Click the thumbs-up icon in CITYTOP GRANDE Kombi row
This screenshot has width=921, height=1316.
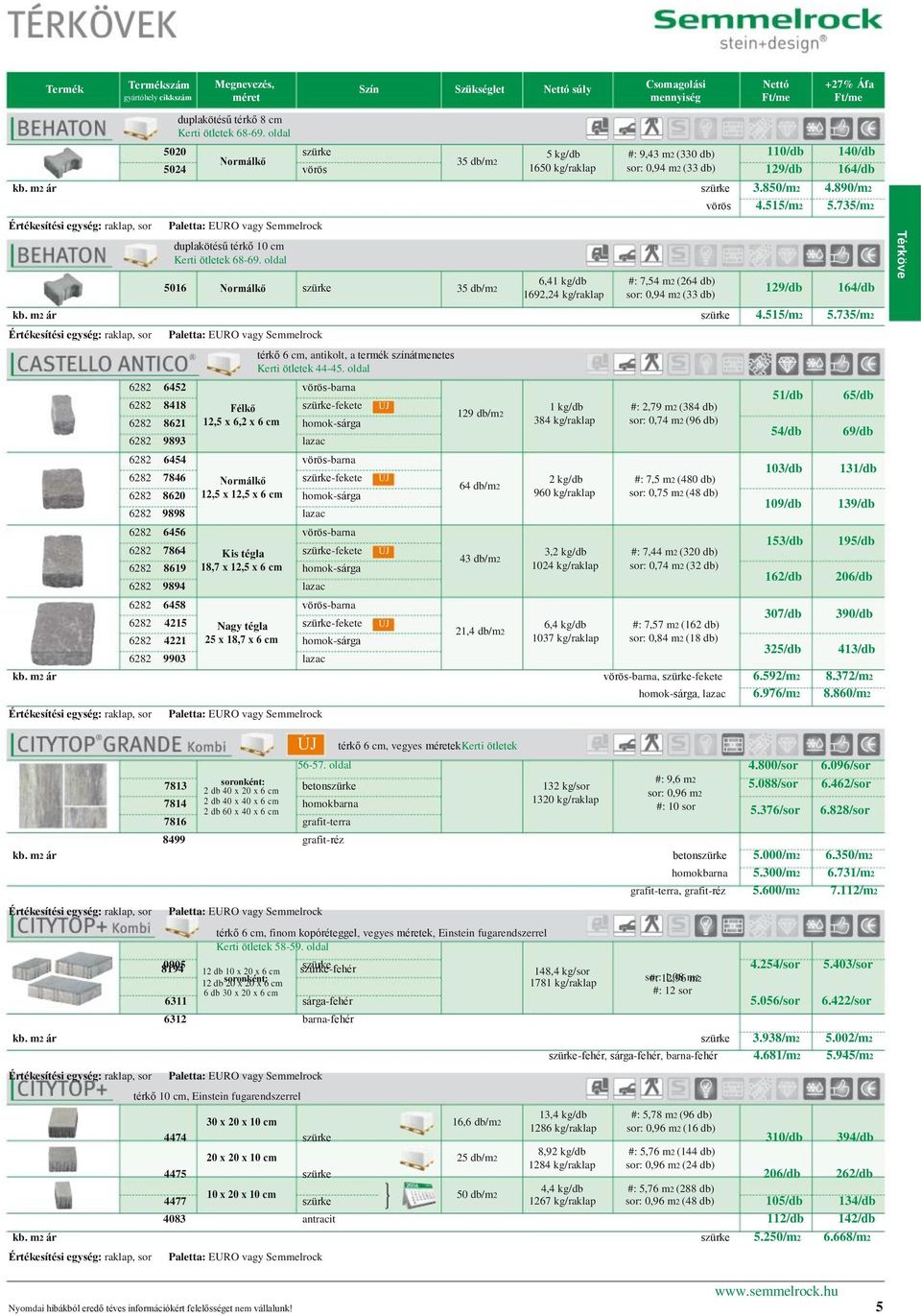point(841,743)
